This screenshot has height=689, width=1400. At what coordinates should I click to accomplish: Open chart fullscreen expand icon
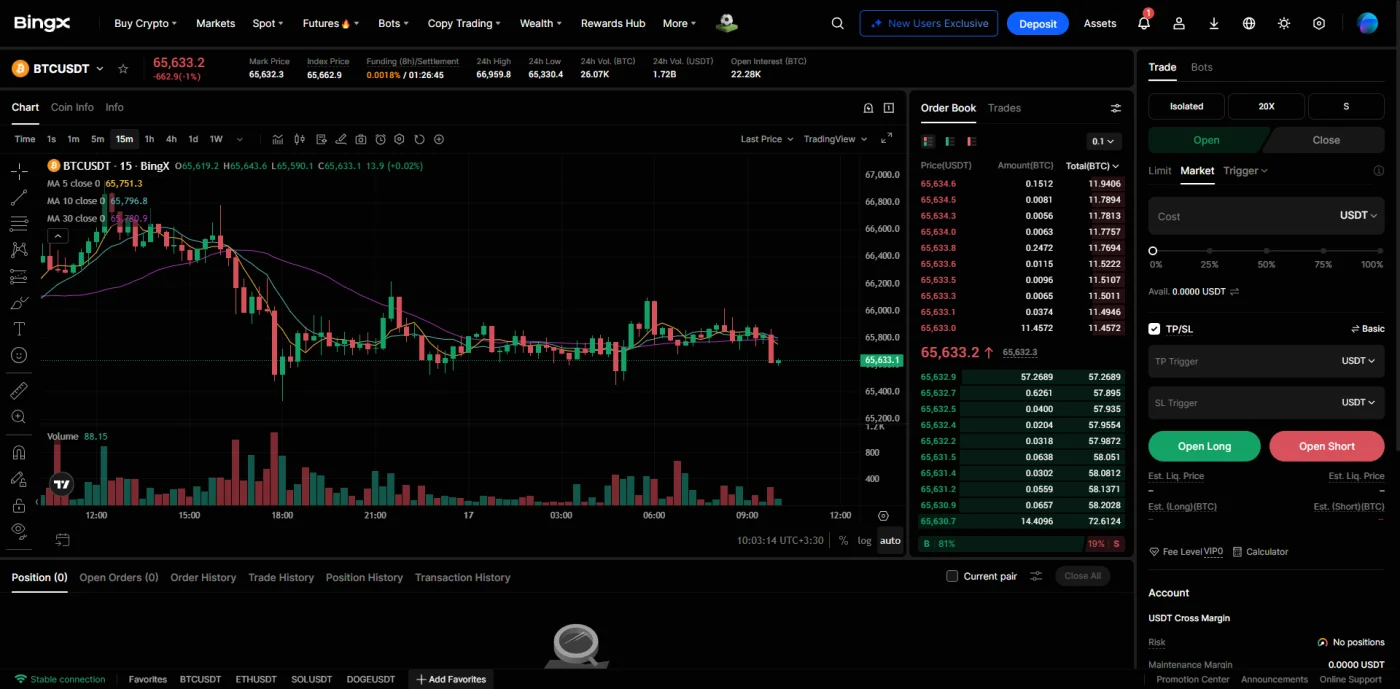pyautogui.click(x=887, y=139)
